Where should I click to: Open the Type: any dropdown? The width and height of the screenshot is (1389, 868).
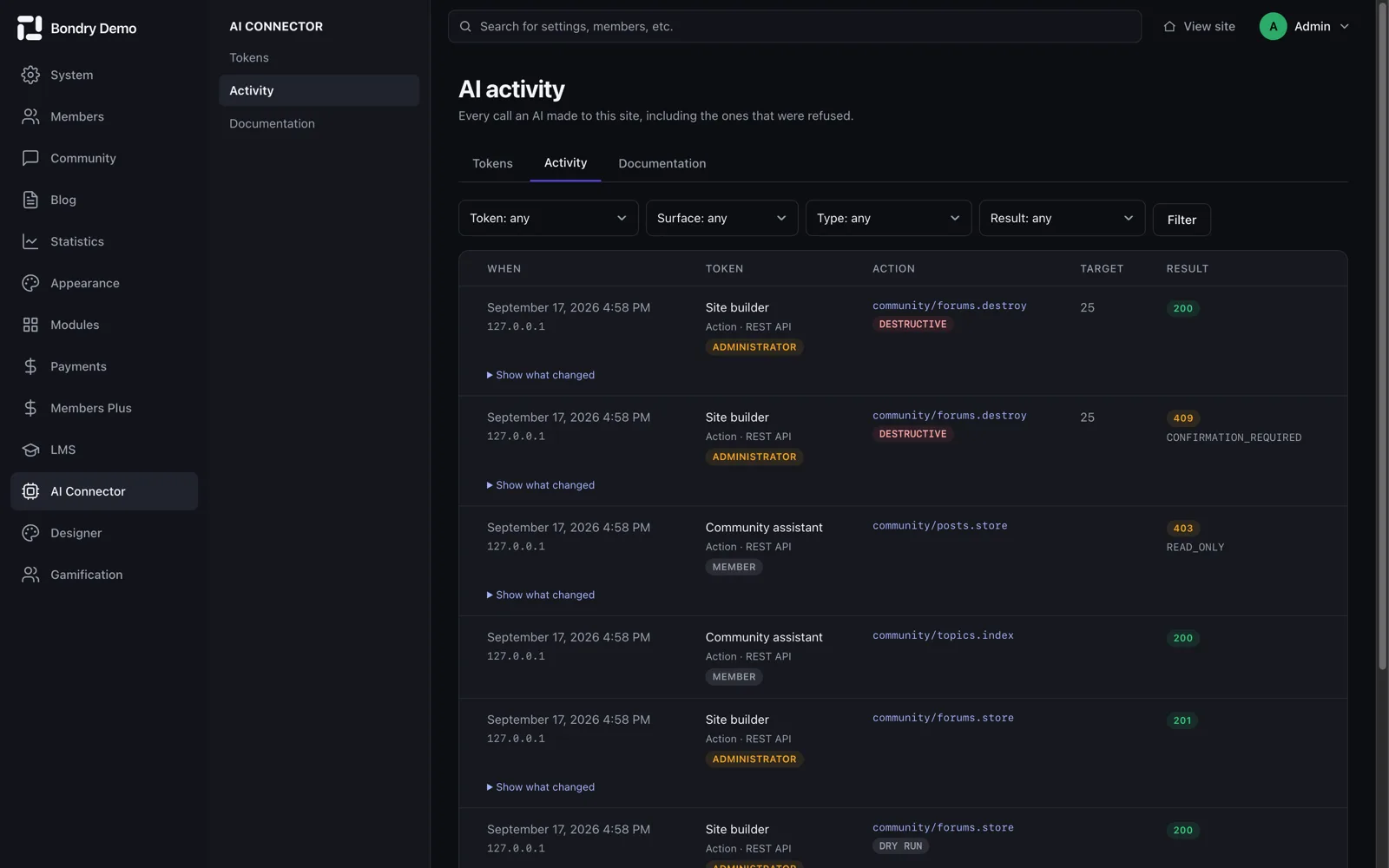[888, 218]
